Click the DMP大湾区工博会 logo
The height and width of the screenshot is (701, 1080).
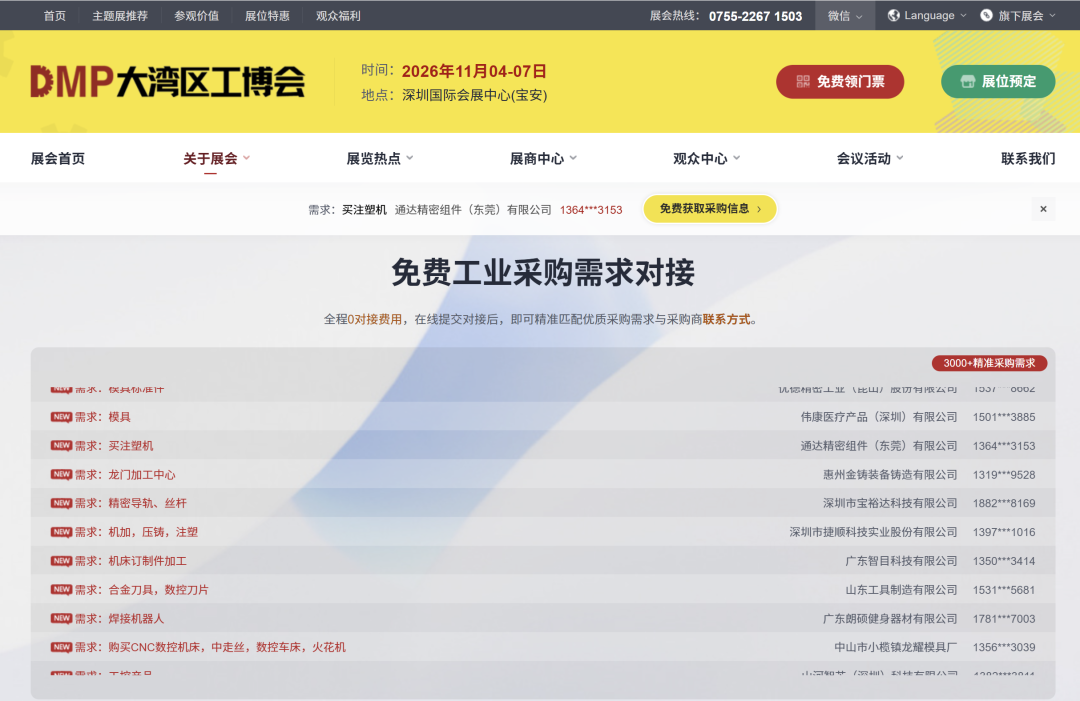click(x=167, y=82)
